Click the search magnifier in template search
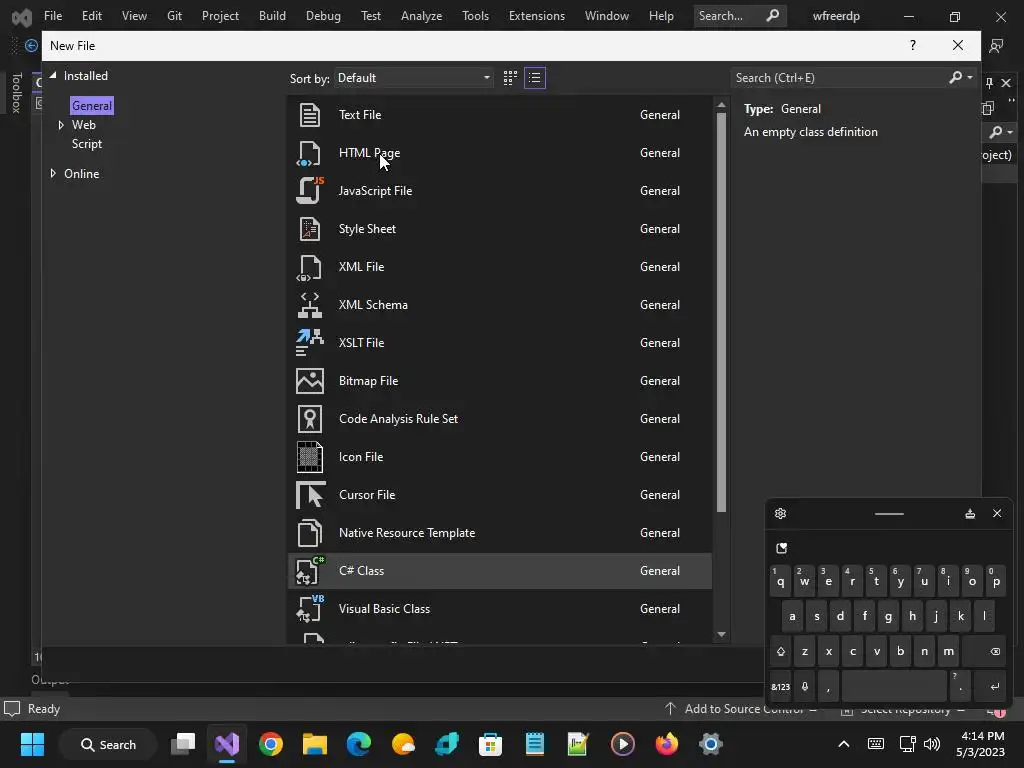Image resolution: width=1024 pixels, height=768 pixels. pos(955,78)
